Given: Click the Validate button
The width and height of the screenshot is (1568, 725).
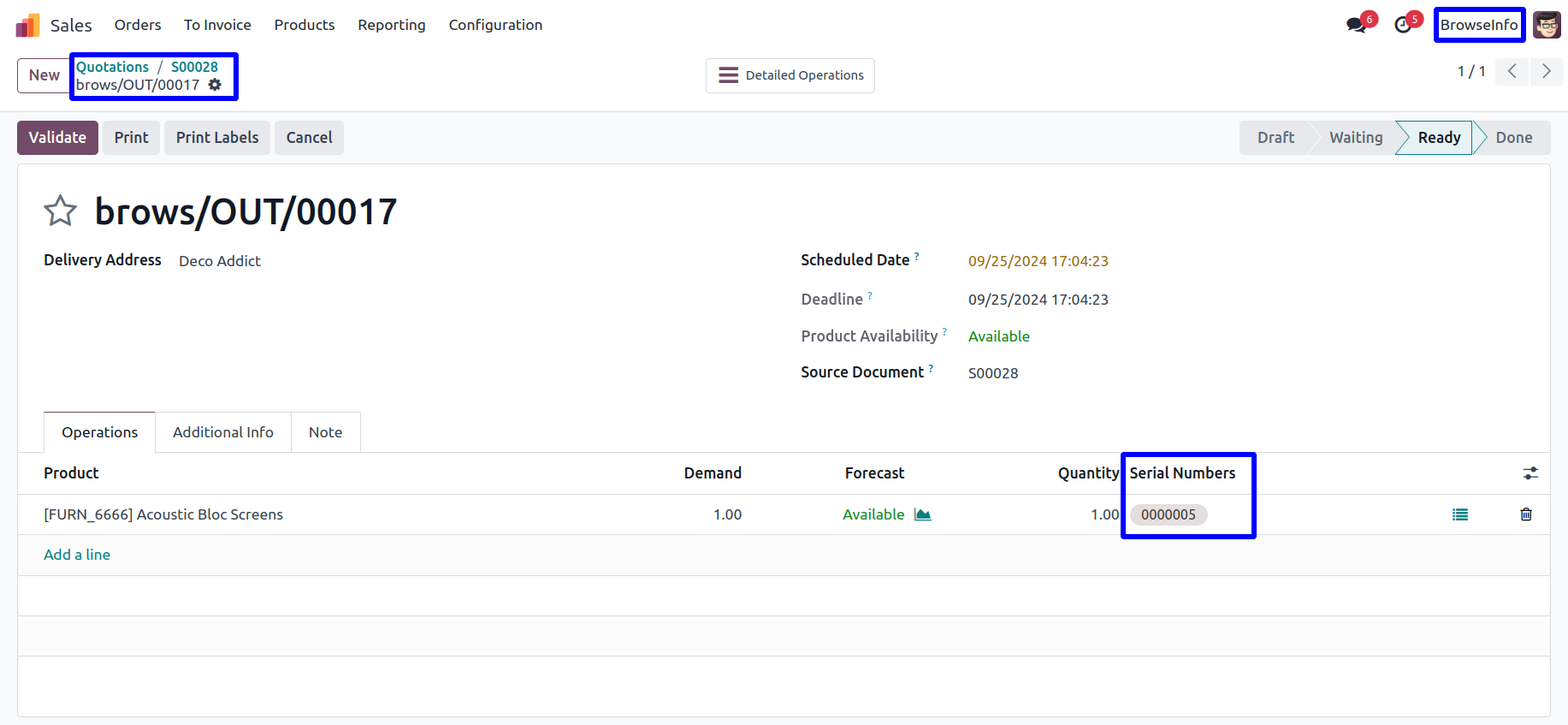Looking at the screenshot, I should tap(57, 138).
